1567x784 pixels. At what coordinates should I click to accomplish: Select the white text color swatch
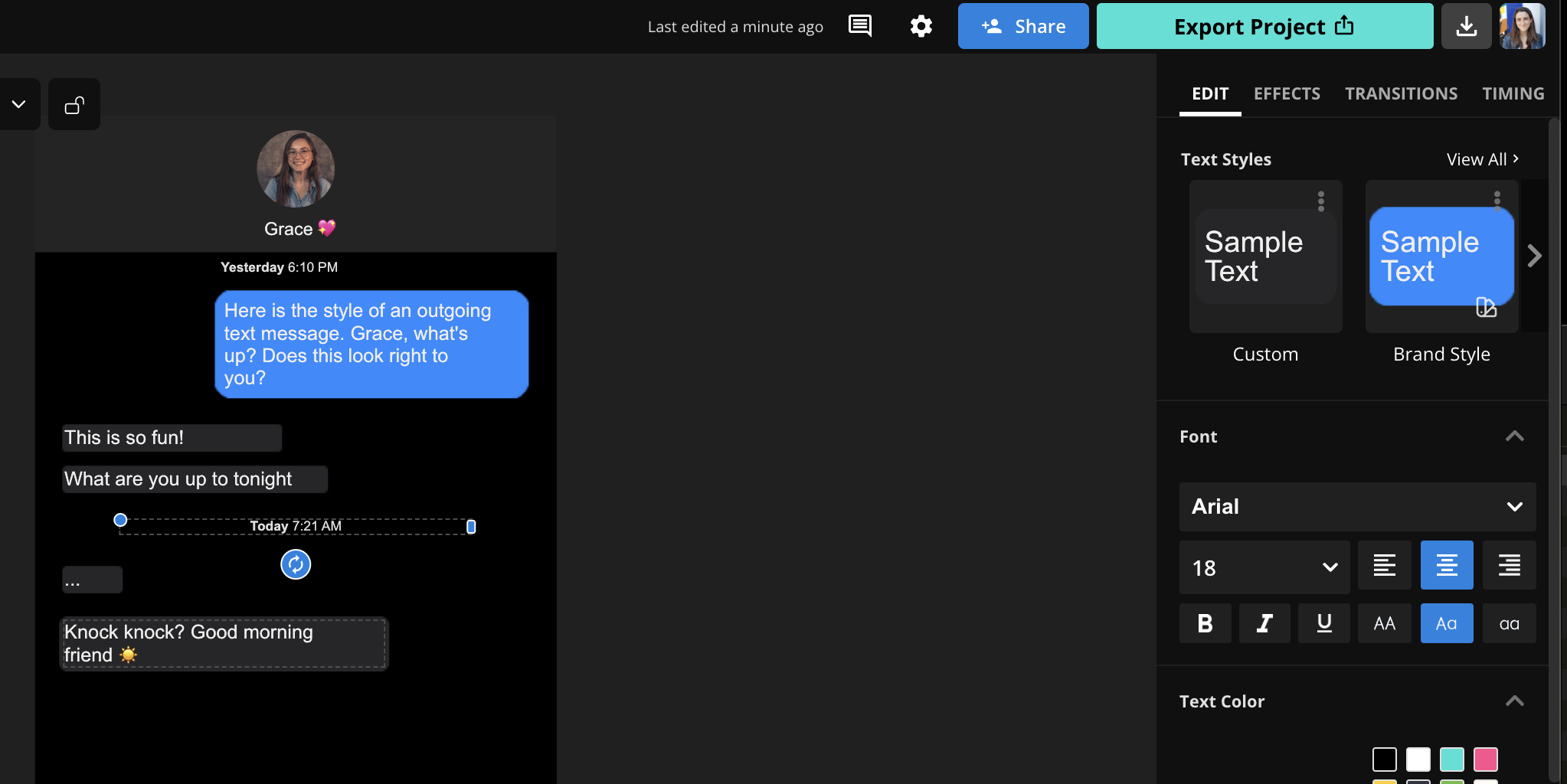pos(1418,759)
